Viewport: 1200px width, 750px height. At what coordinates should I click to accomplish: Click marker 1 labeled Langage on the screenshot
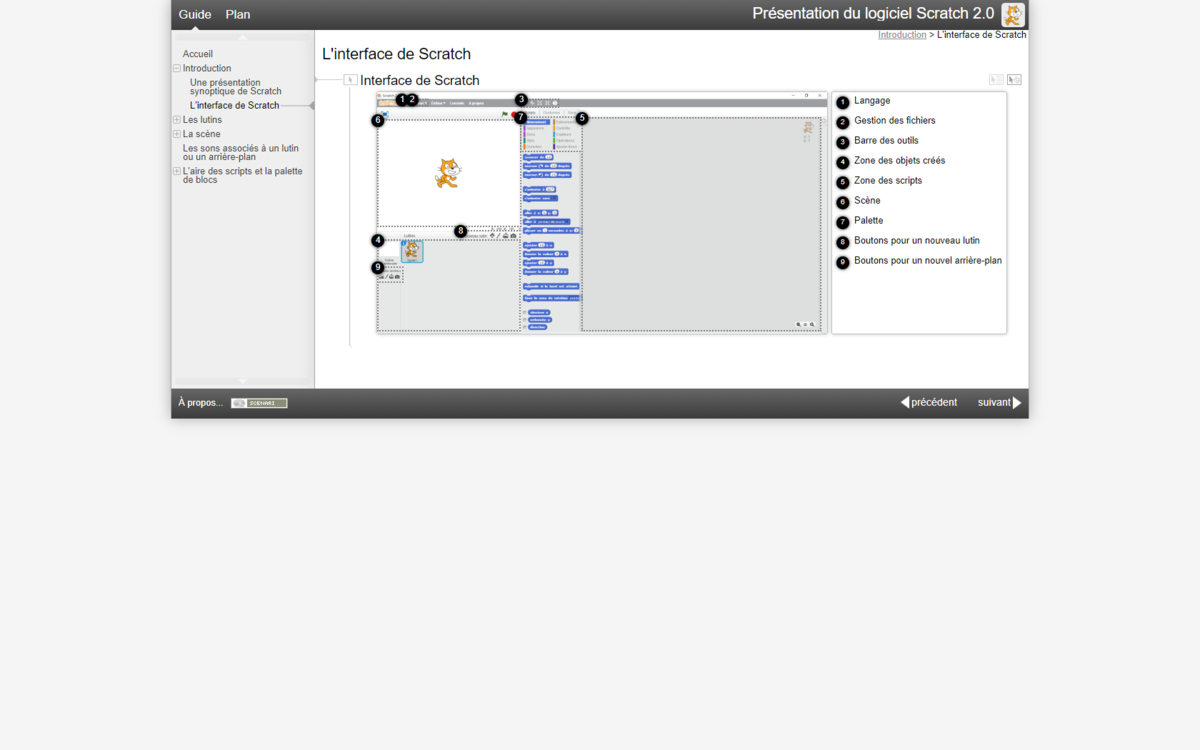pos(402,99)
